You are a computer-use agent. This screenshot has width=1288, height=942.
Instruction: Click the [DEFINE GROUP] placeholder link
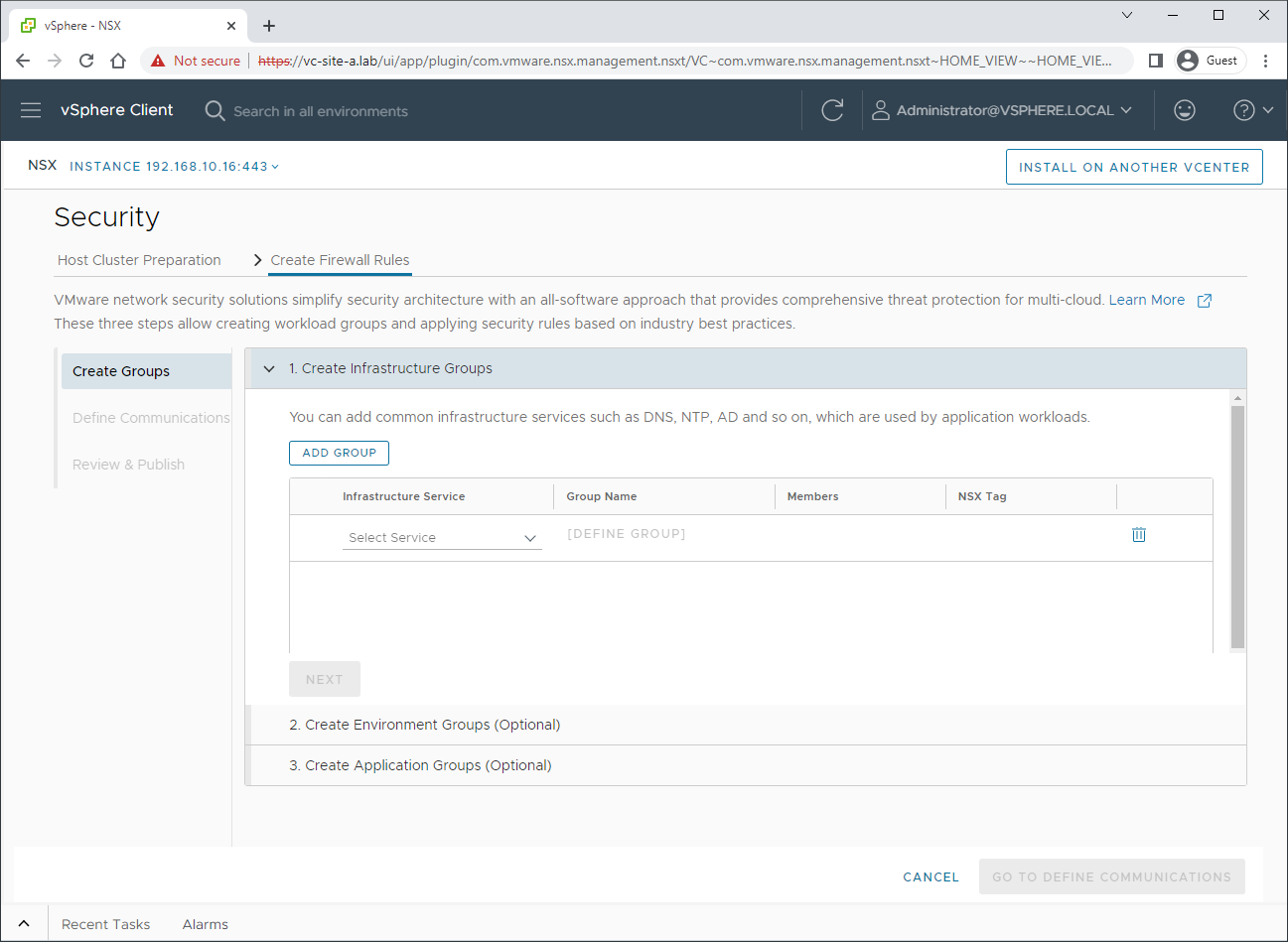tap(626, 534)
